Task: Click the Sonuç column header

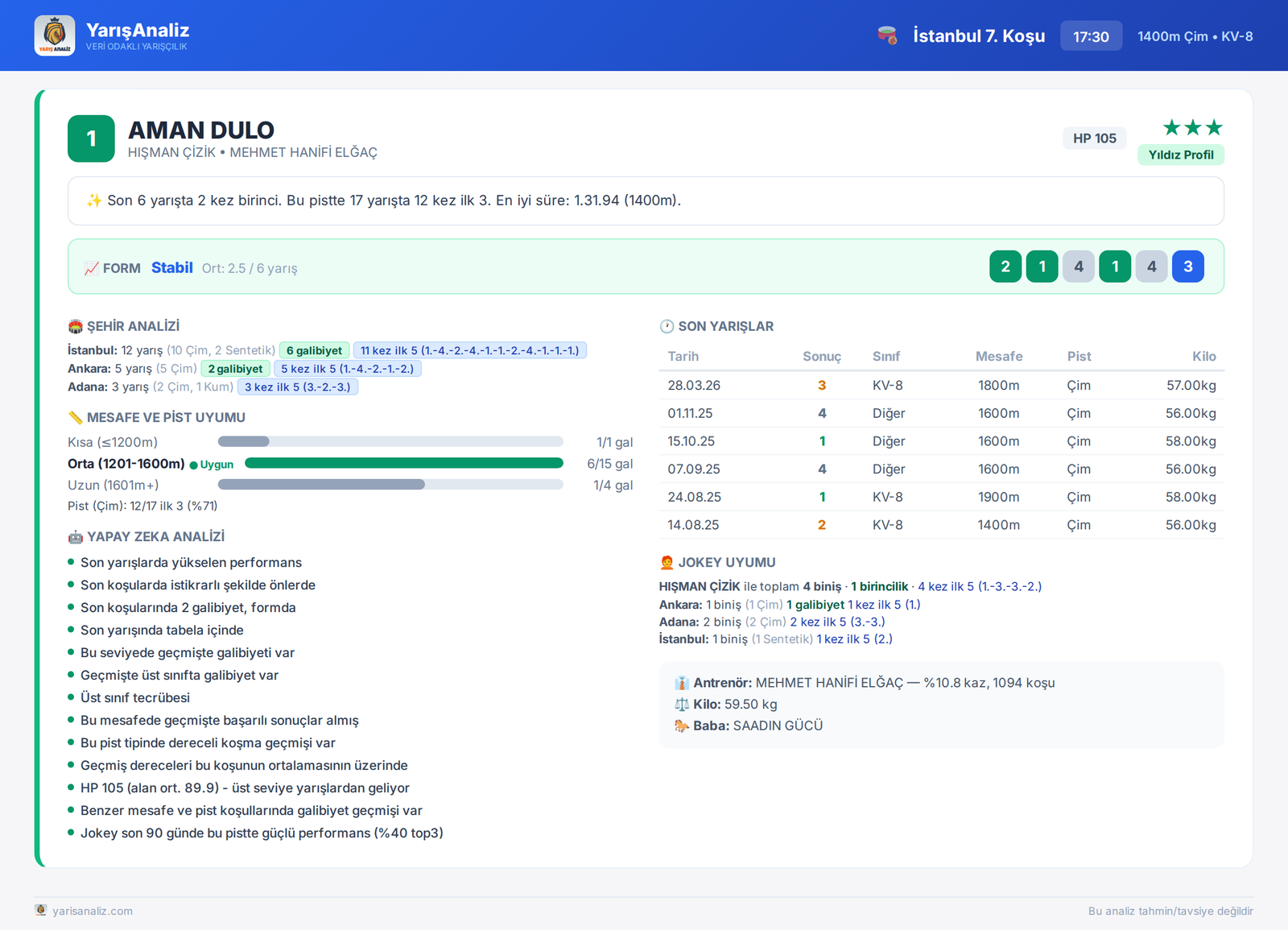Action: tap(822, 356)
